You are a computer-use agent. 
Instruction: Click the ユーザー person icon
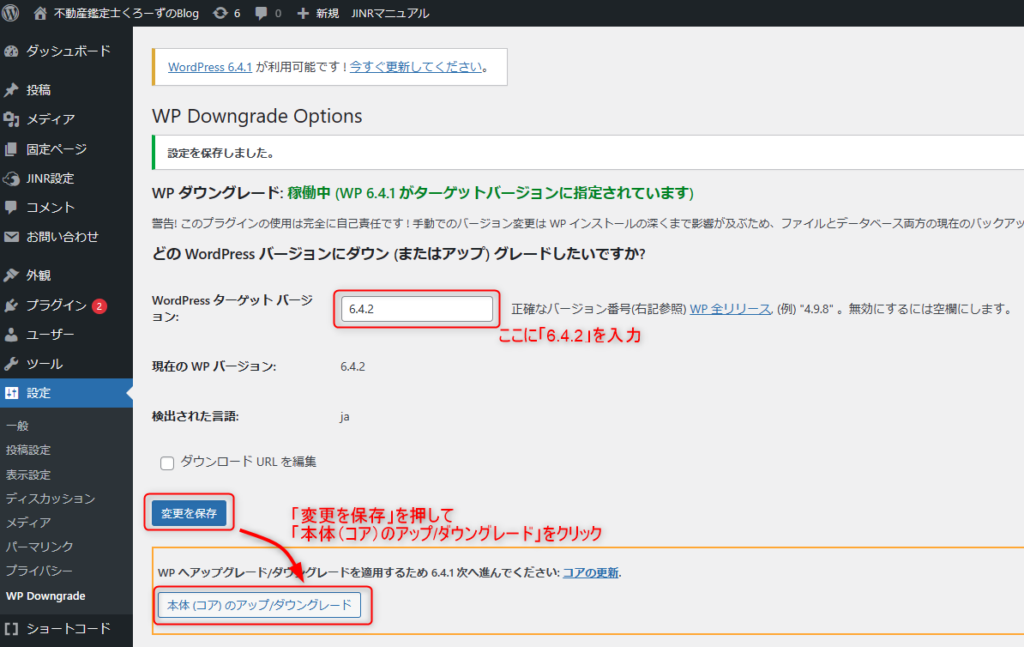click(11, 335)
